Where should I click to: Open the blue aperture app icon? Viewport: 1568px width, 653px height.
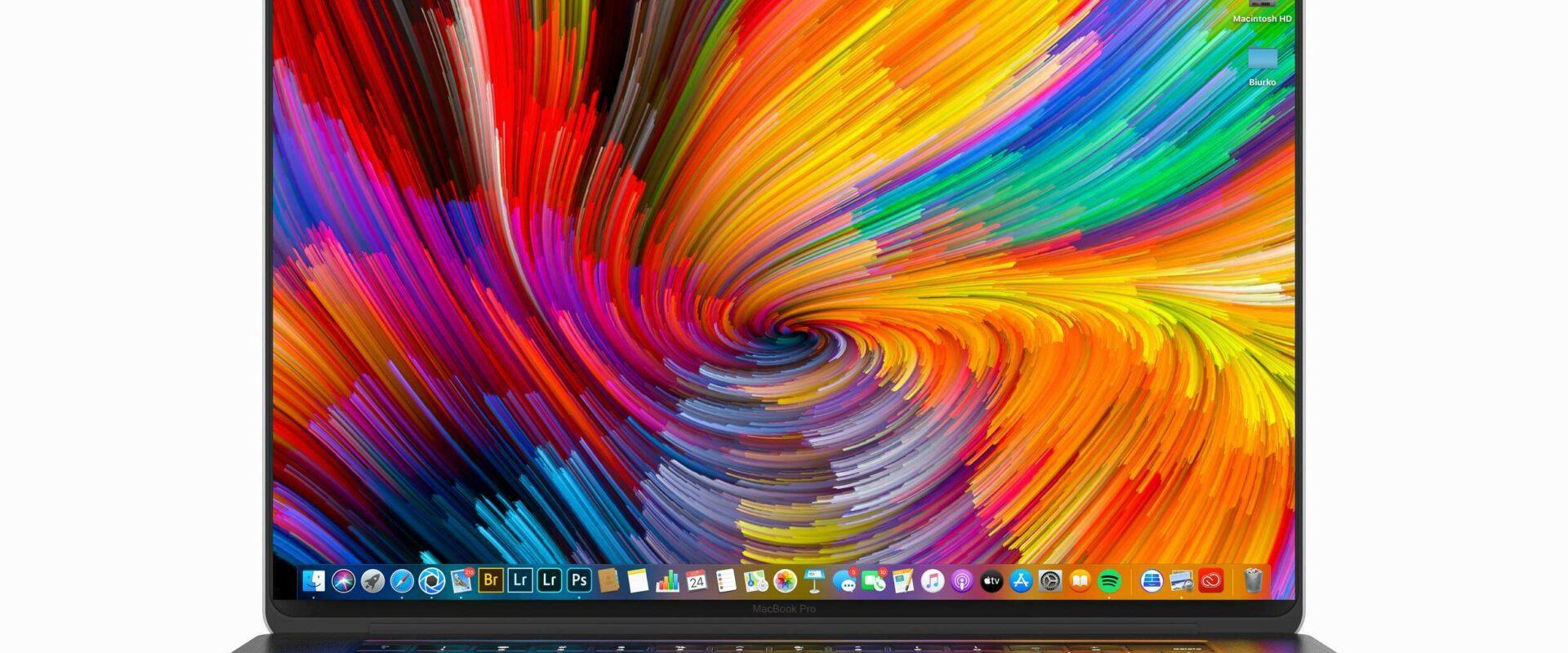(431, 581)
